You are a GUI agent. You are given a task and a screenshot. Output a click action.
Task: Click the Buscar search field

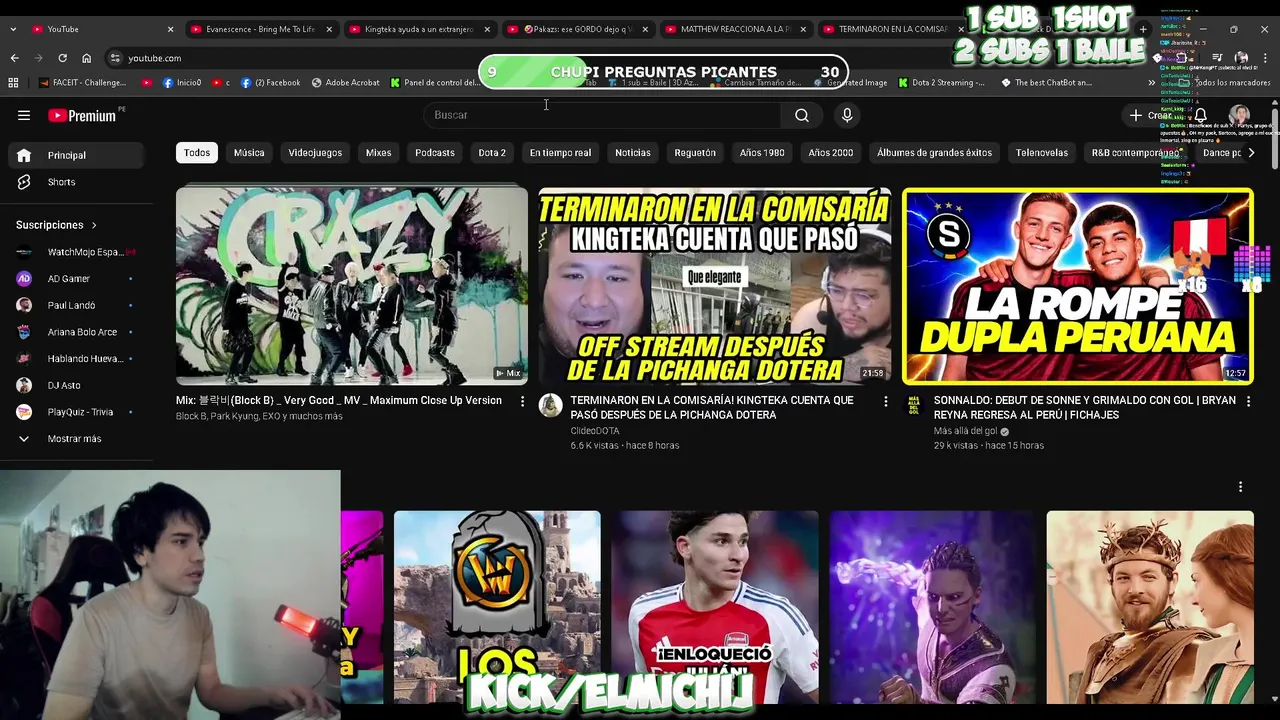click(602, 115)
